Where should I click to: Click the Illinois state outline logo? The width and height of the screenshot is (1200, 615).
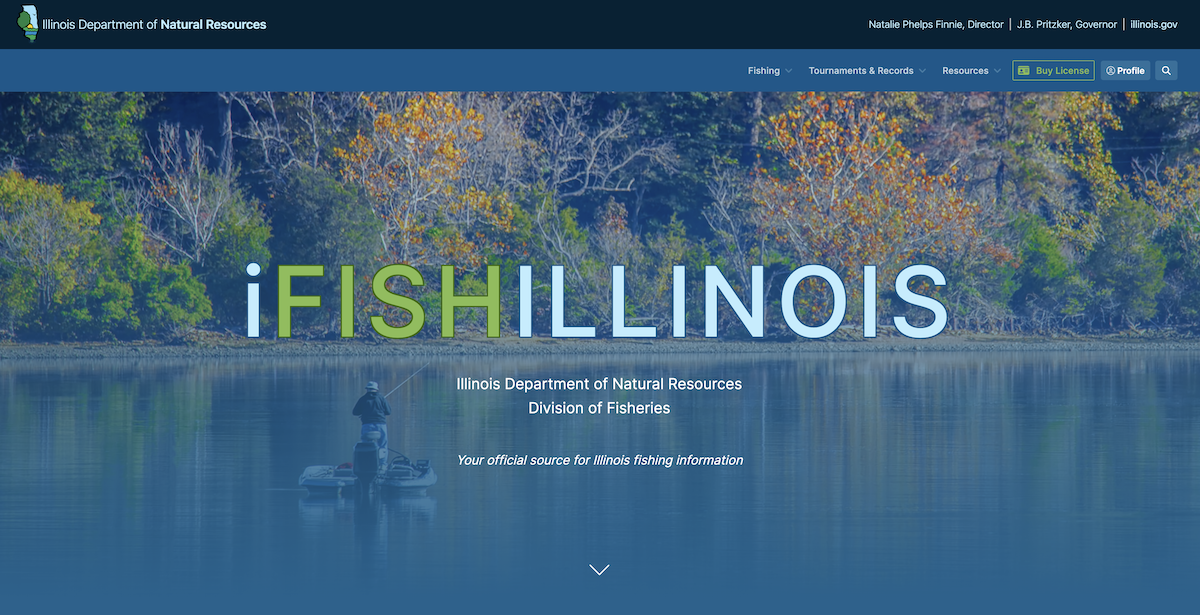pyautogui.click(x=28, y=24)
